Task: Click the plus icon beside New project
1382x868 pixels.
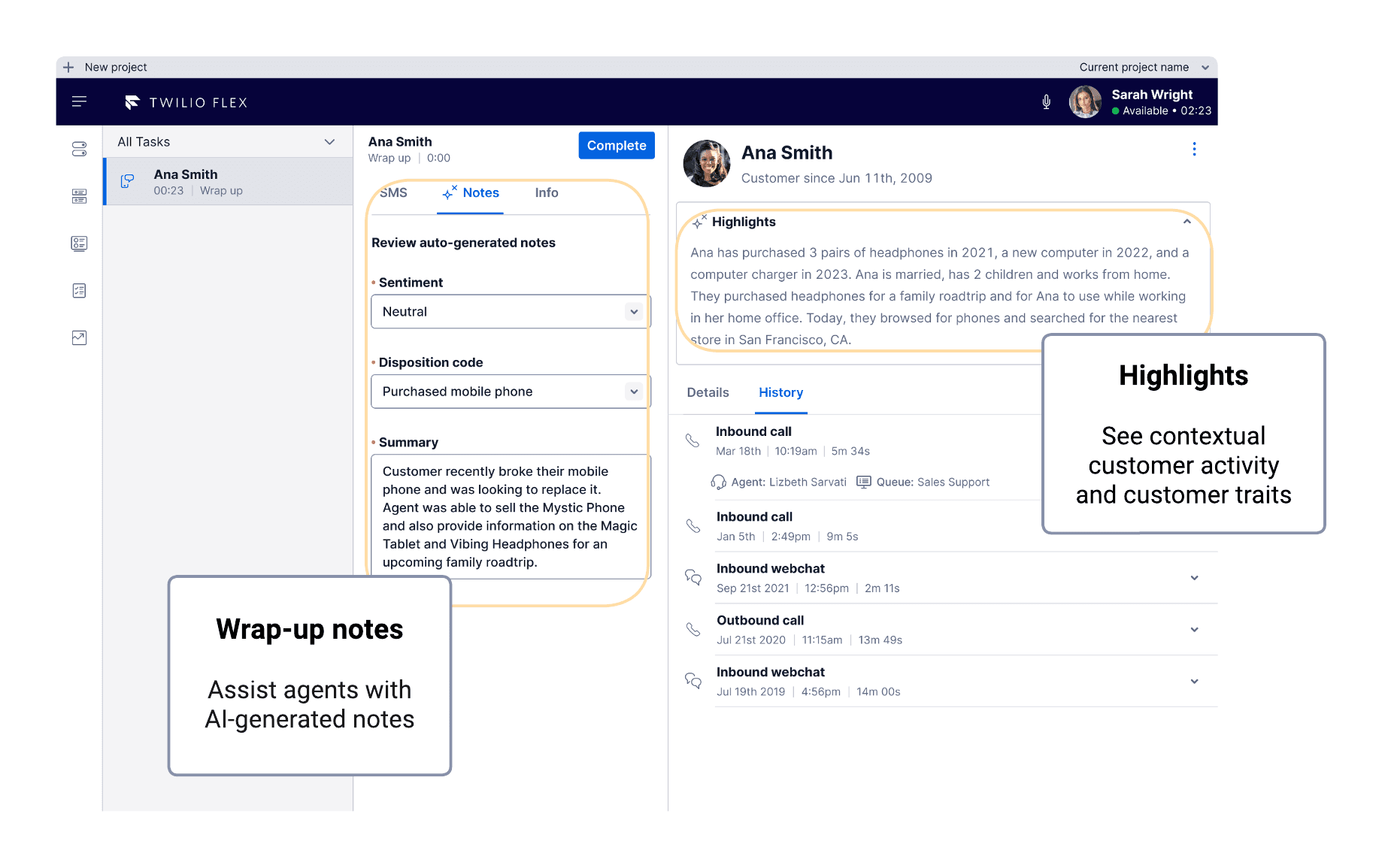Action: point(68,67)
